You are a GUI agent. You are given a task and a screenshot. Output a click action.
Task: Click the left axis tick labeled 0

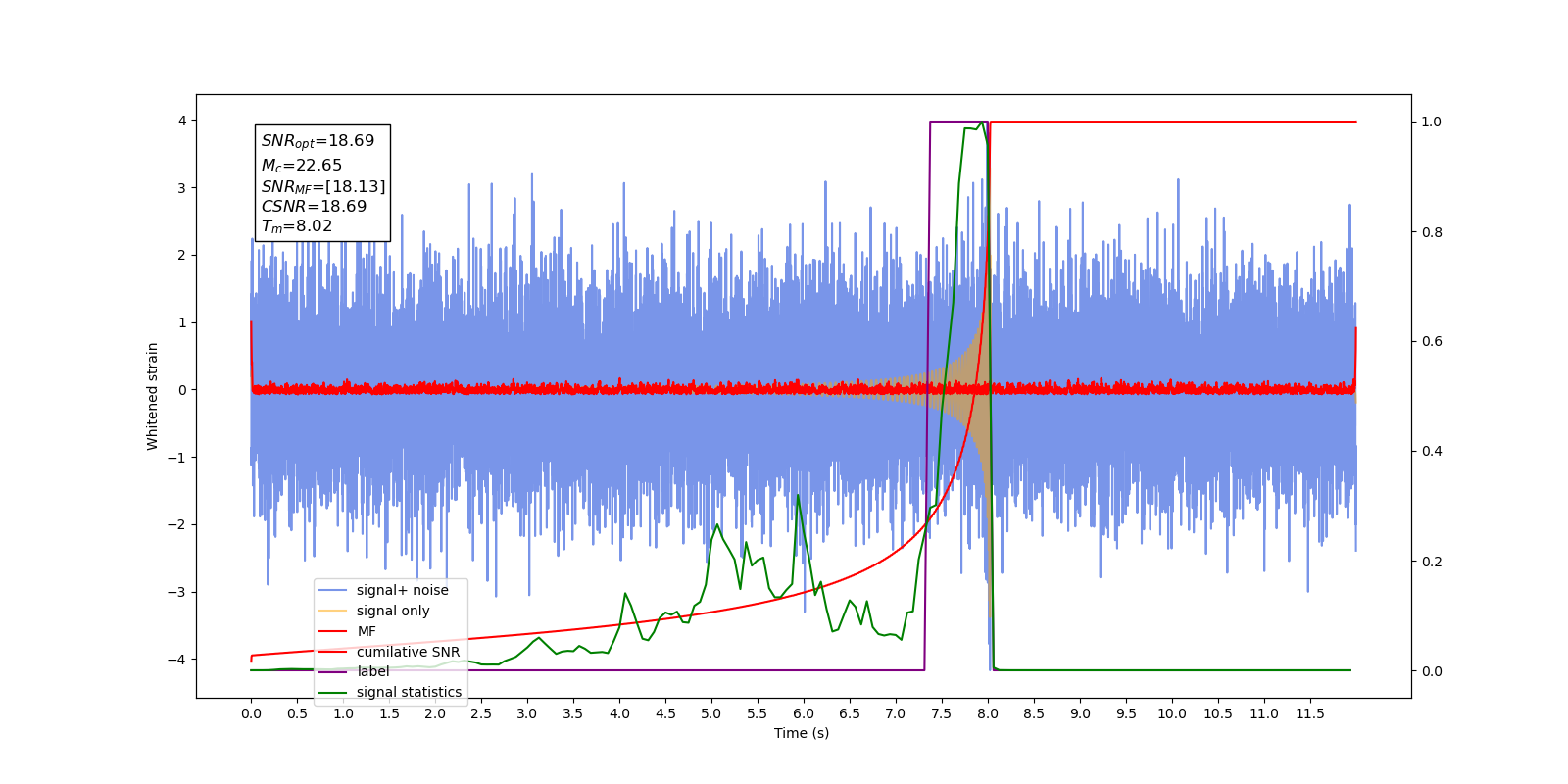tap(181, 390)
